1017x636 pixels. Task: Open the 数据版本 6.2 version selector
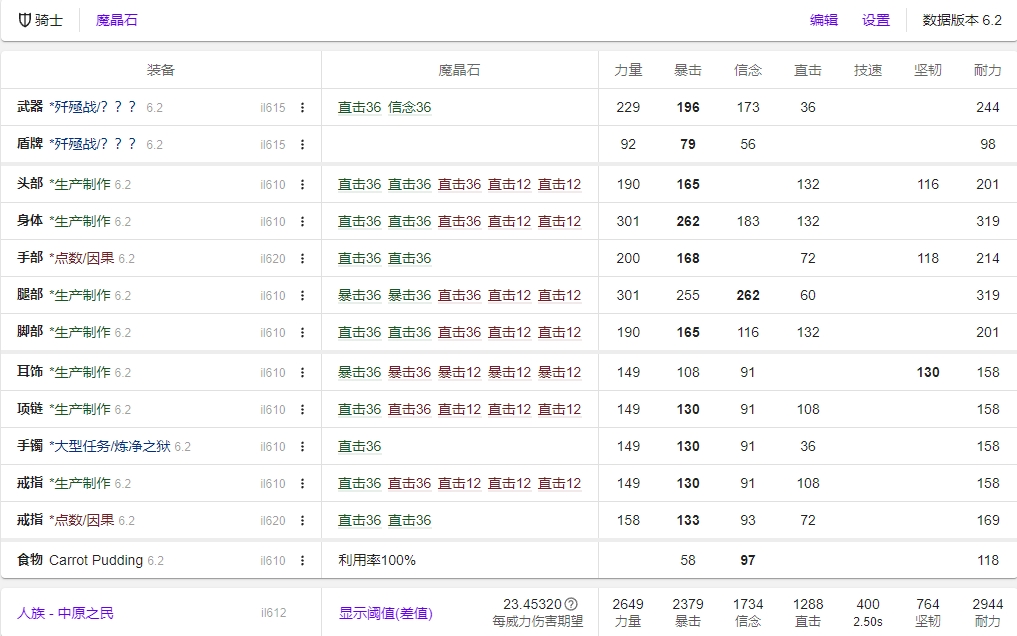click(958, 20)
